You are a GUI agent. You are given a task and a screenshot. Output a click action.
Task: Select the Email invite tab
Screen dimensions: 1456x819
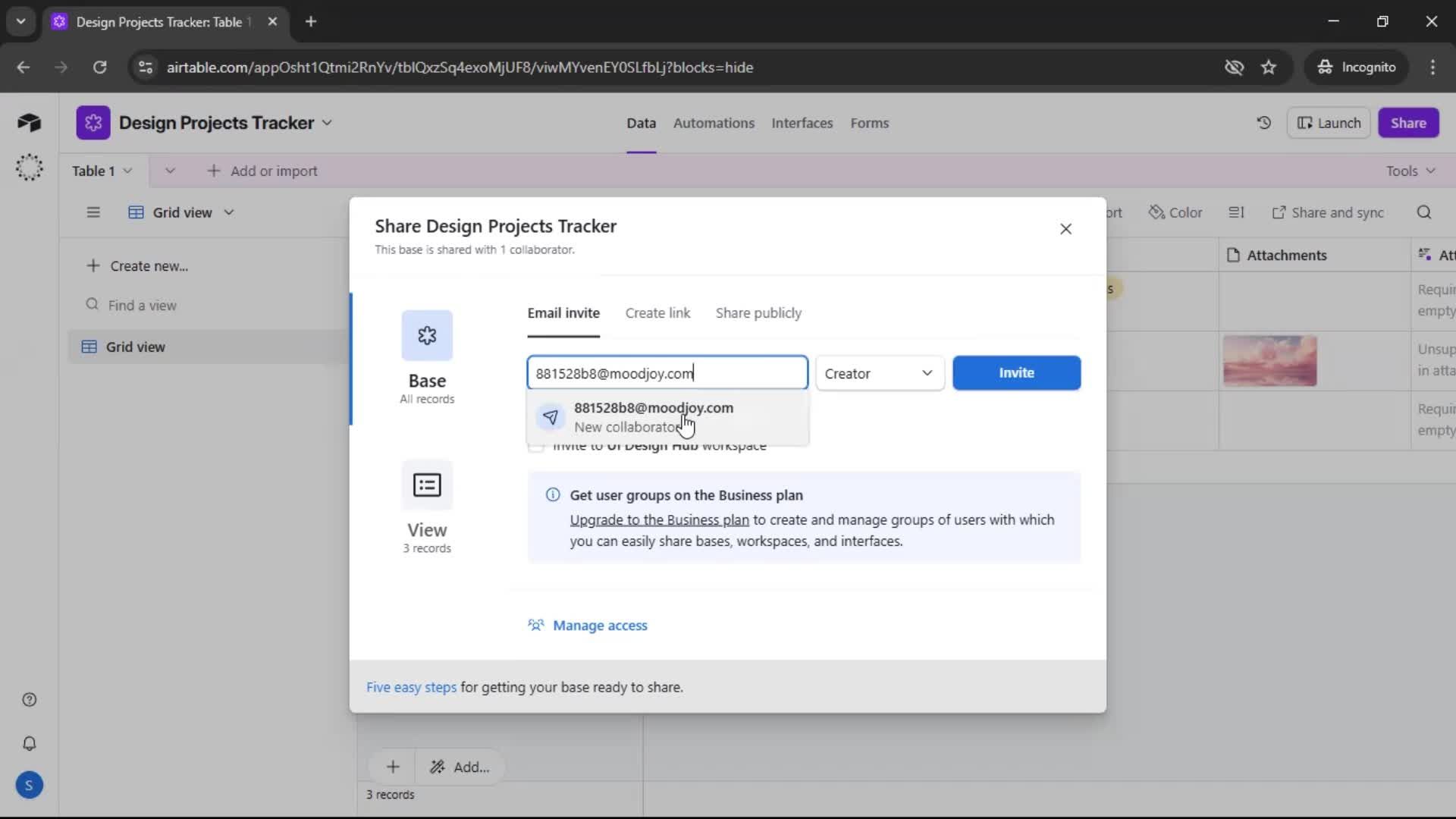coord(563,312)
